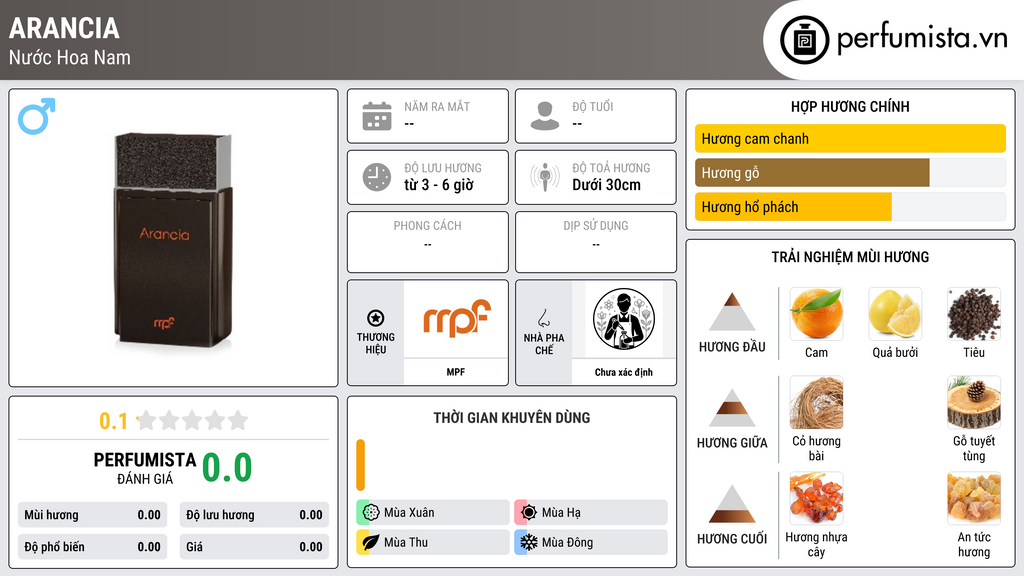1024x576 pixels.
Task: Click the Mùa Xuân flower icon
Action: pos(371,513)
